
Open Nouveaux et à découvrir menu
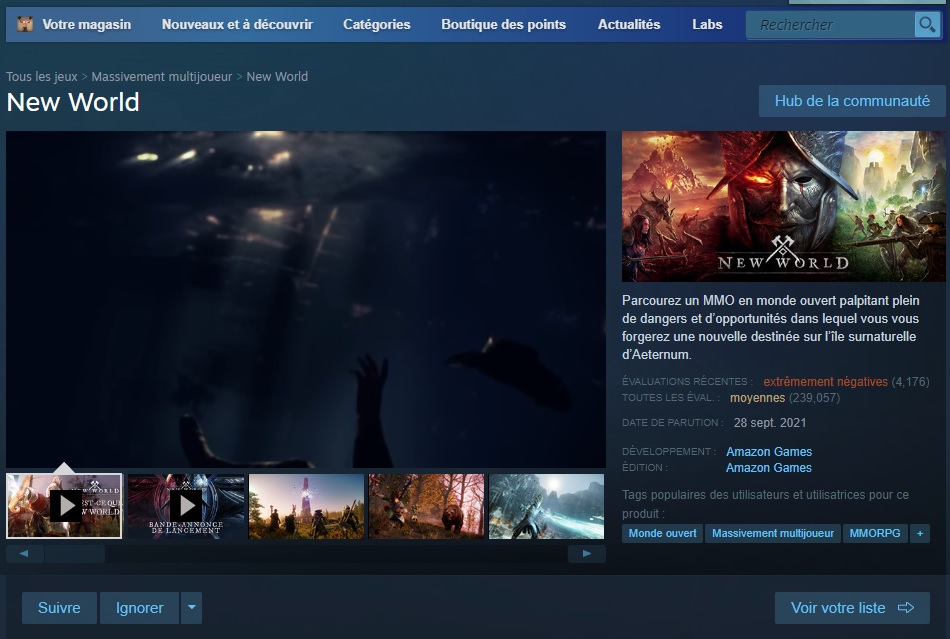click(x=237, y=24)
